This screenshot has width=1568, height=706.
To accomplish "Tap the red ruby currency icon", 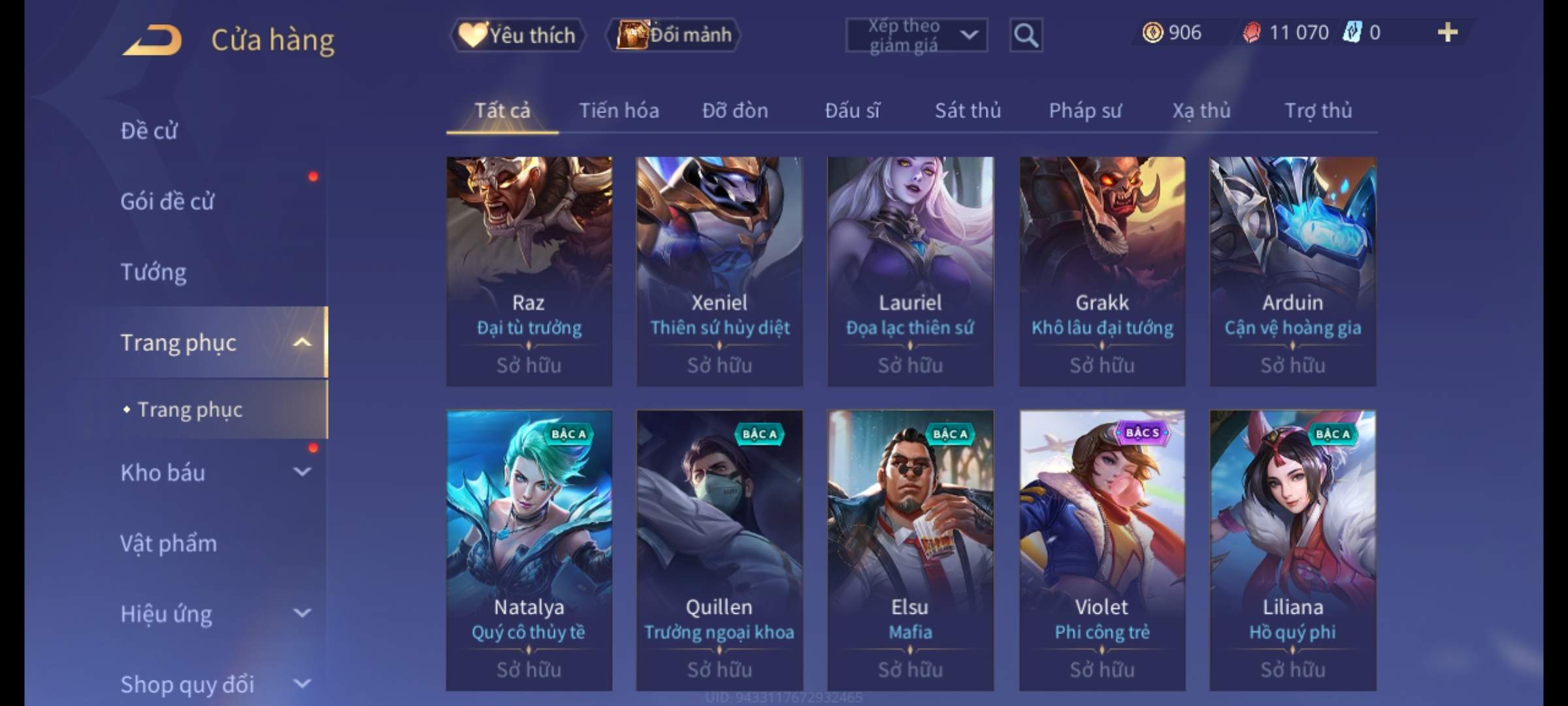I will tap(1251, 32).
